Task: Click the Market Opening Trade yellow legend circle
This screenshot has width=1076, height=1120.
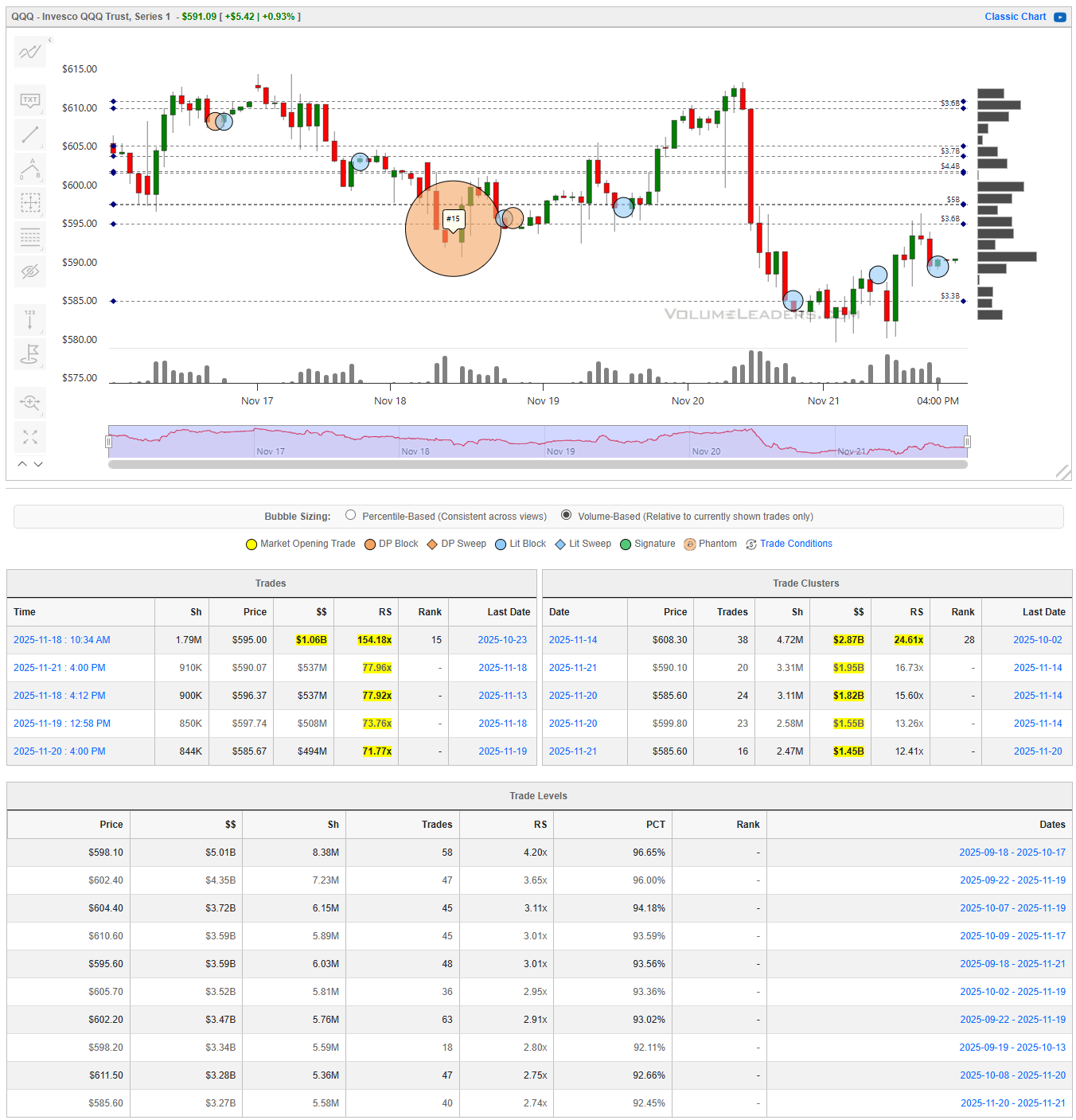Action: [x=251, y=544]
